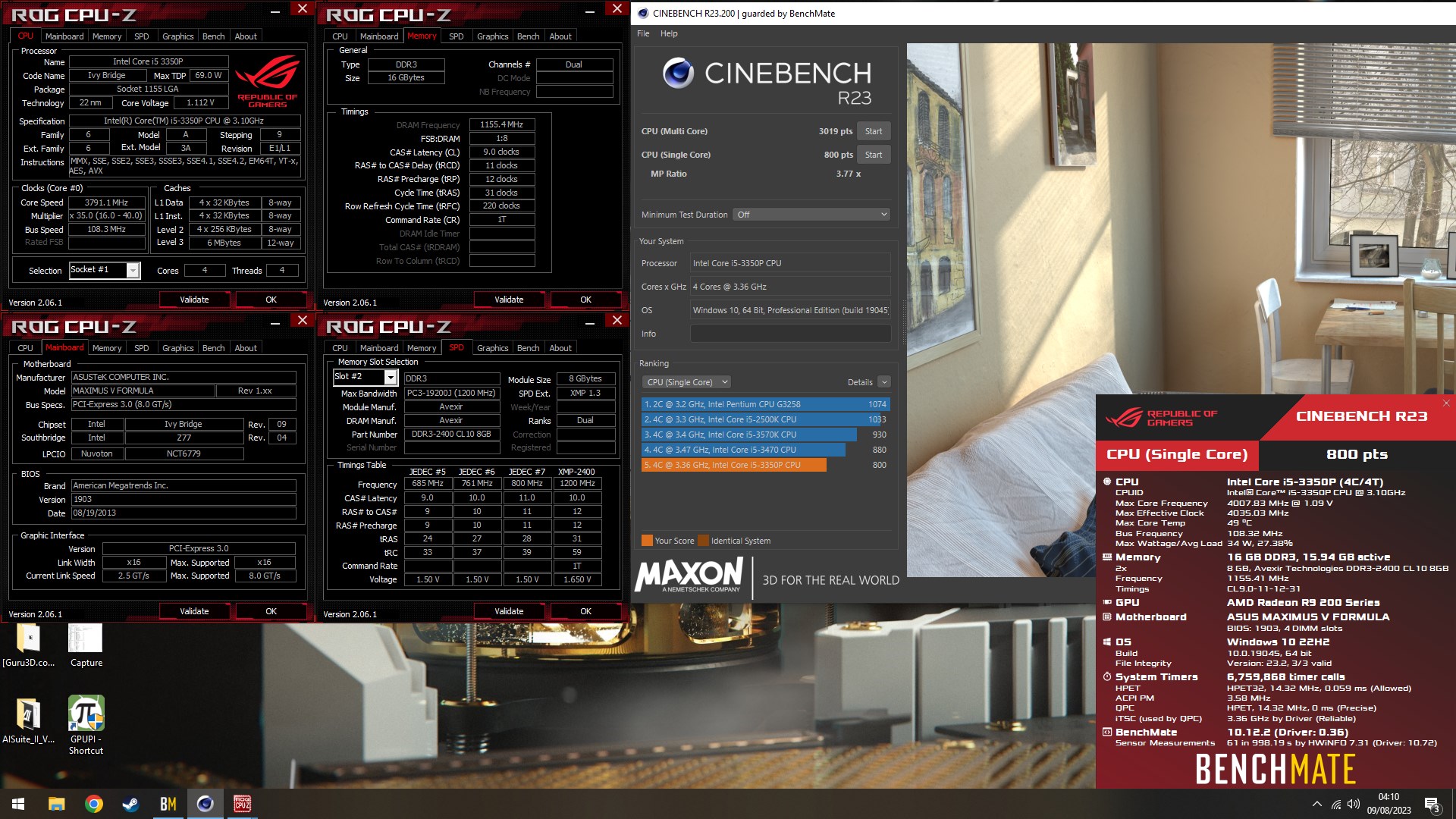Viewport: 1456px width, 819px height.
Task: Open Slot #2 memory slot dropdown
Action: tap(391, 377)
